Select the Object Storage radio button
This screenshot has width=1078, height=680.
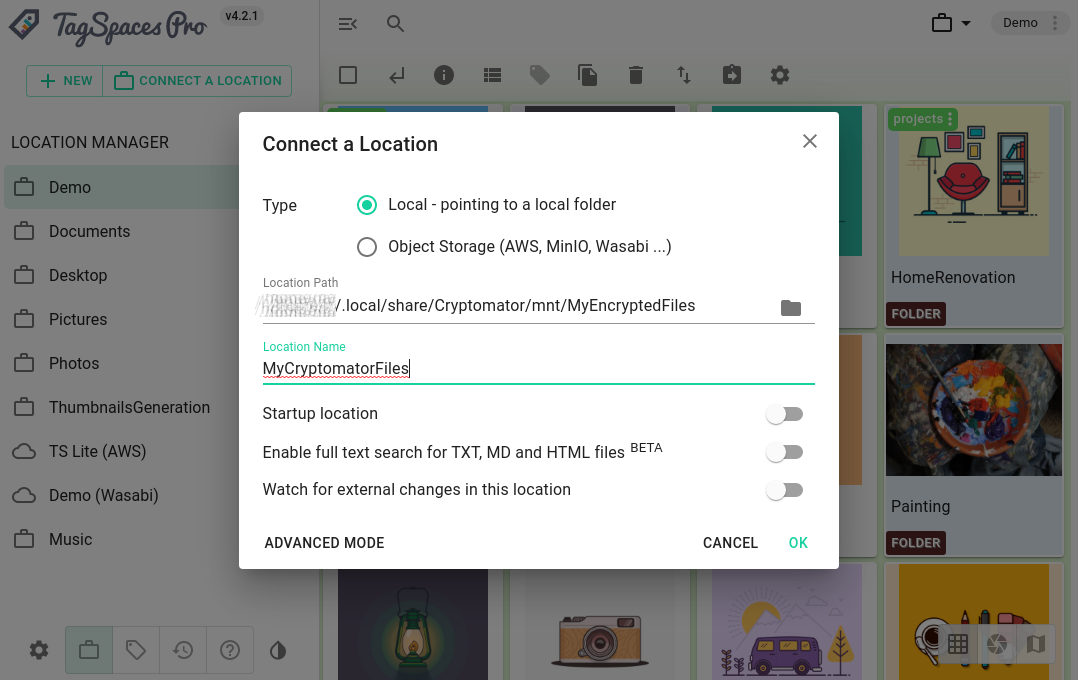(x=367, y=247)
